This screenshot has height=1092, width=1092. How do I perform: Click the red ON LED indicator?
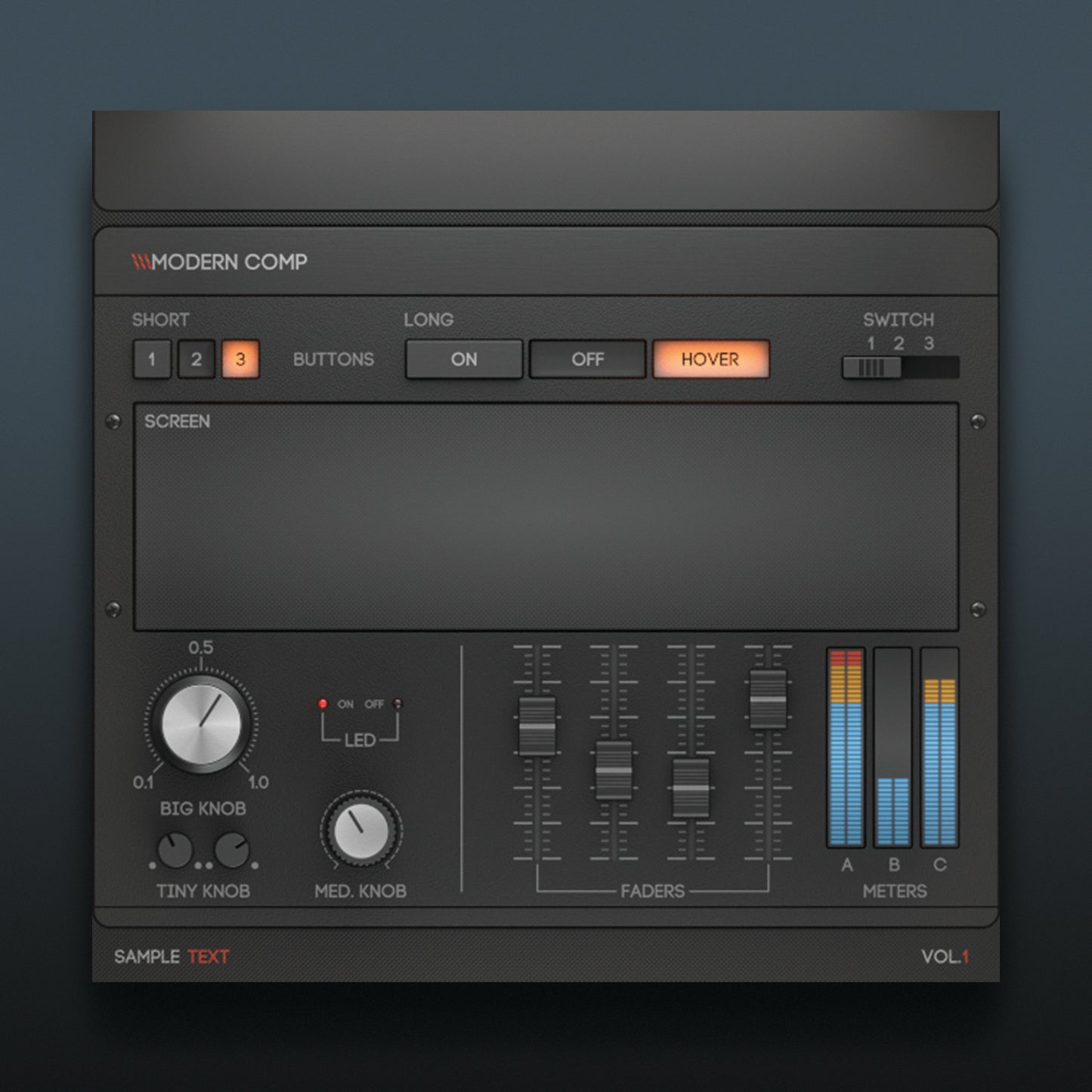(x=323, y=704)
